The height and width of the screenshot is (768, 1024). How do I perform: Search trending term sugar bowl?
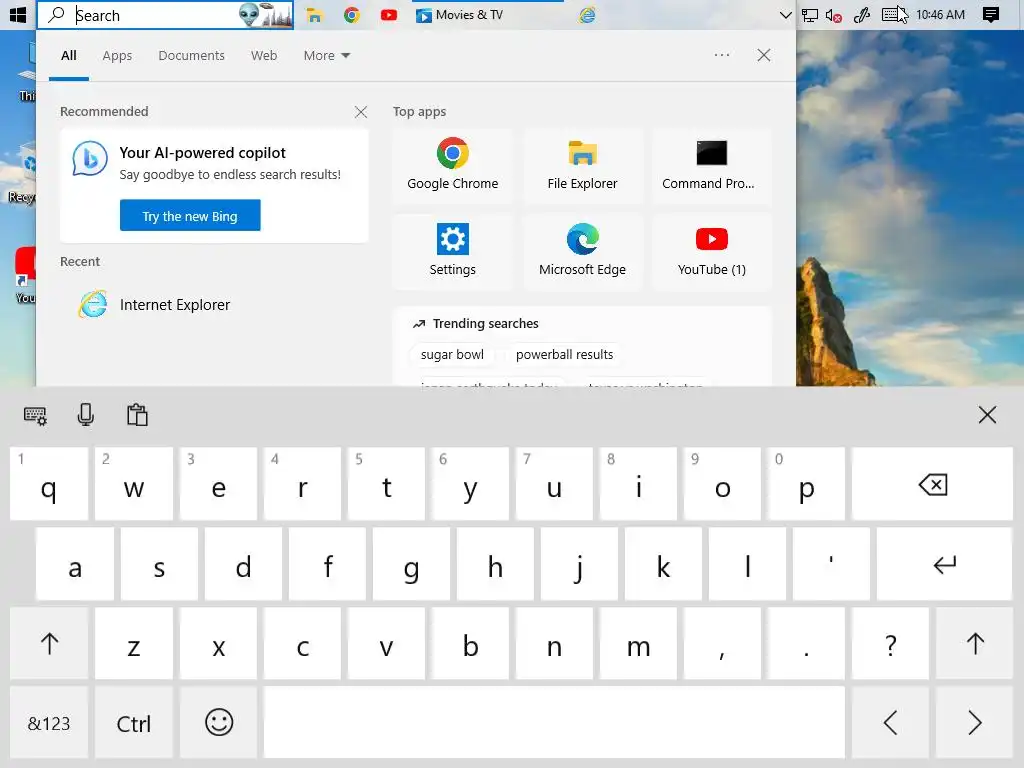pos(452,355)
